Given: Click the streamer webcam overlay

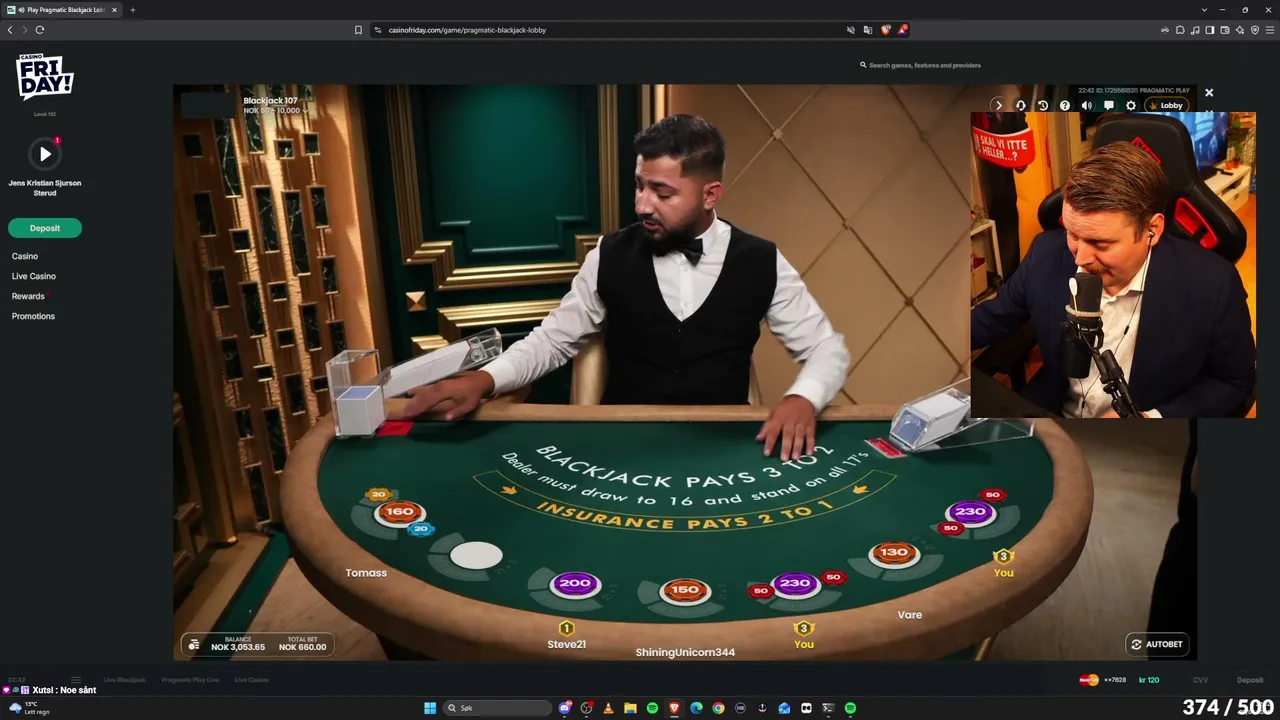Looking at the screenshot, I should click(1113, 265).
